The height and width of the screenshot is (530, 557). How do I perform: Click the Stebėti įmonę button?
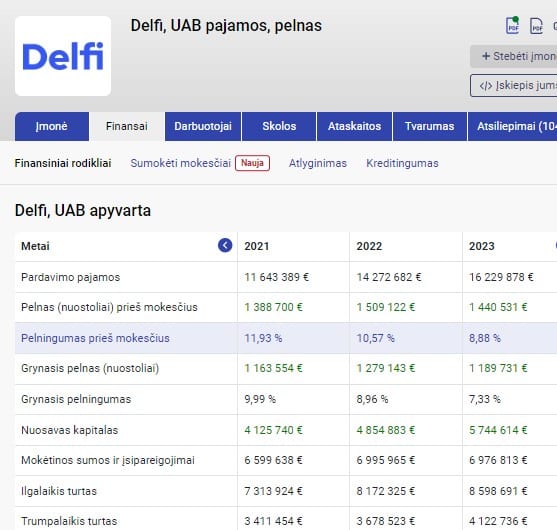click(514, 56)
